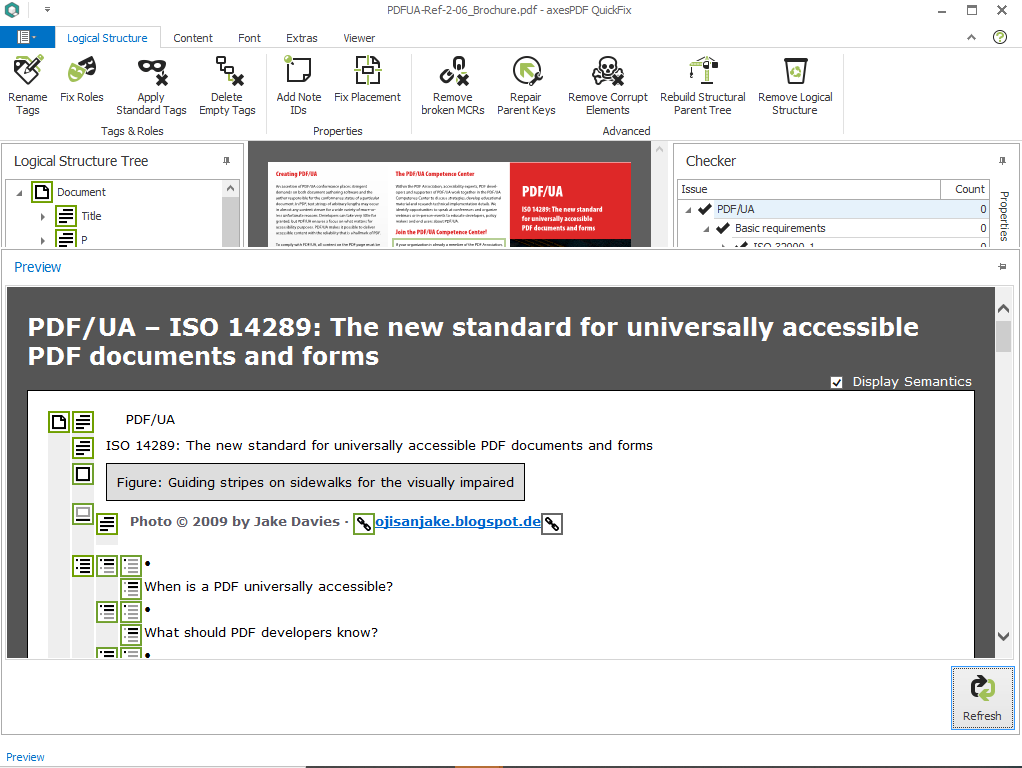Image resolution: width=1022 pixels, height=768 pixels.
Task: Select the Basic requirements row in Checker
Action: (x=834, y=228)
